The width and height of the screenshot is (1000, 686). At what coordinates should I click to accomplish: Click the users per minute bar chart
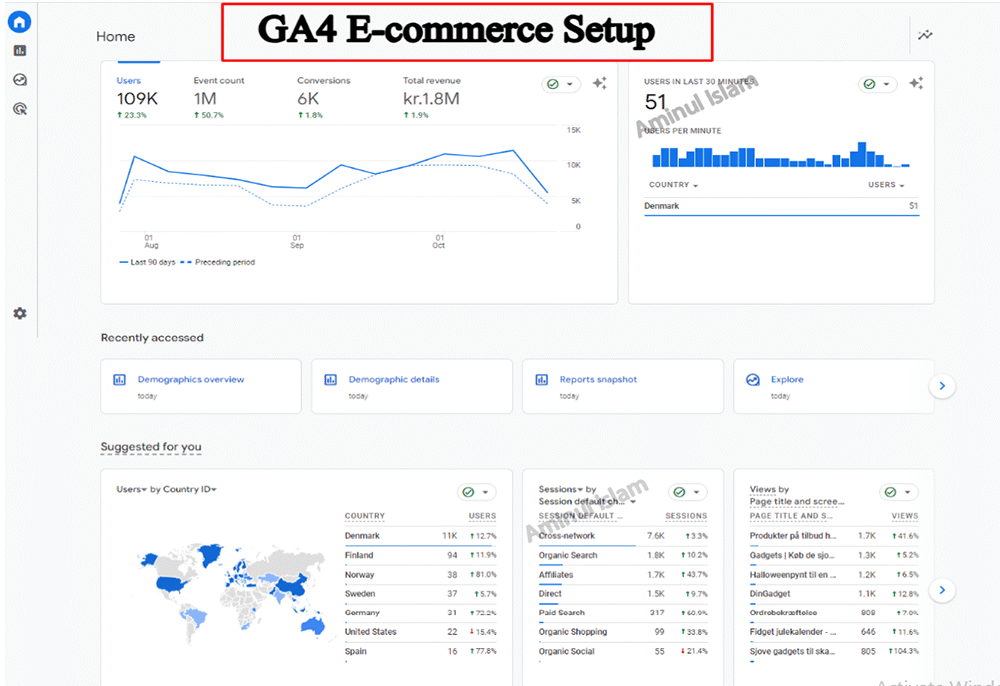(x=781, y=155)
